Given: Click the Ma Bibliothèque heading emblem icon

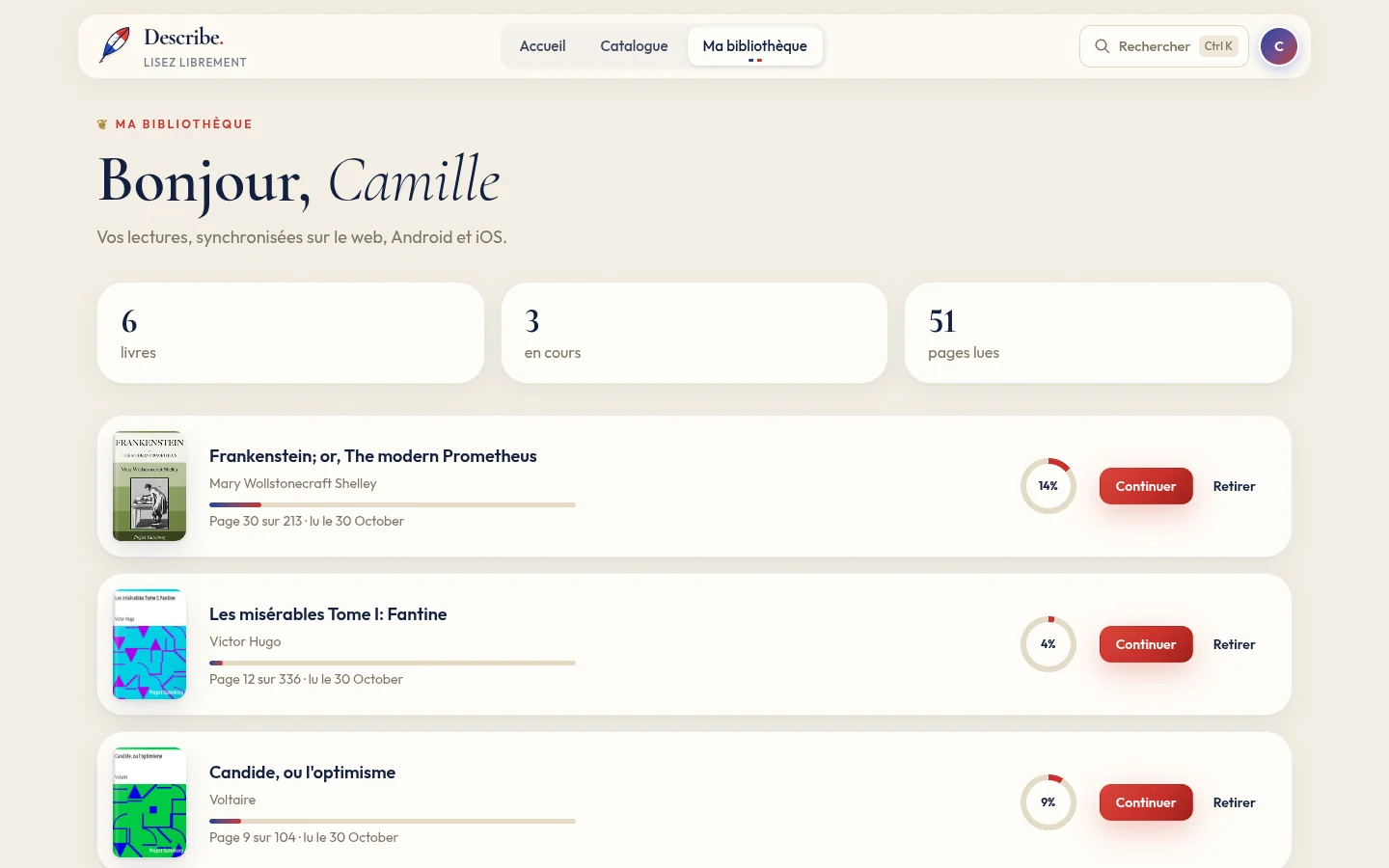Looking at the screenshot, I should tap(102, 124).
